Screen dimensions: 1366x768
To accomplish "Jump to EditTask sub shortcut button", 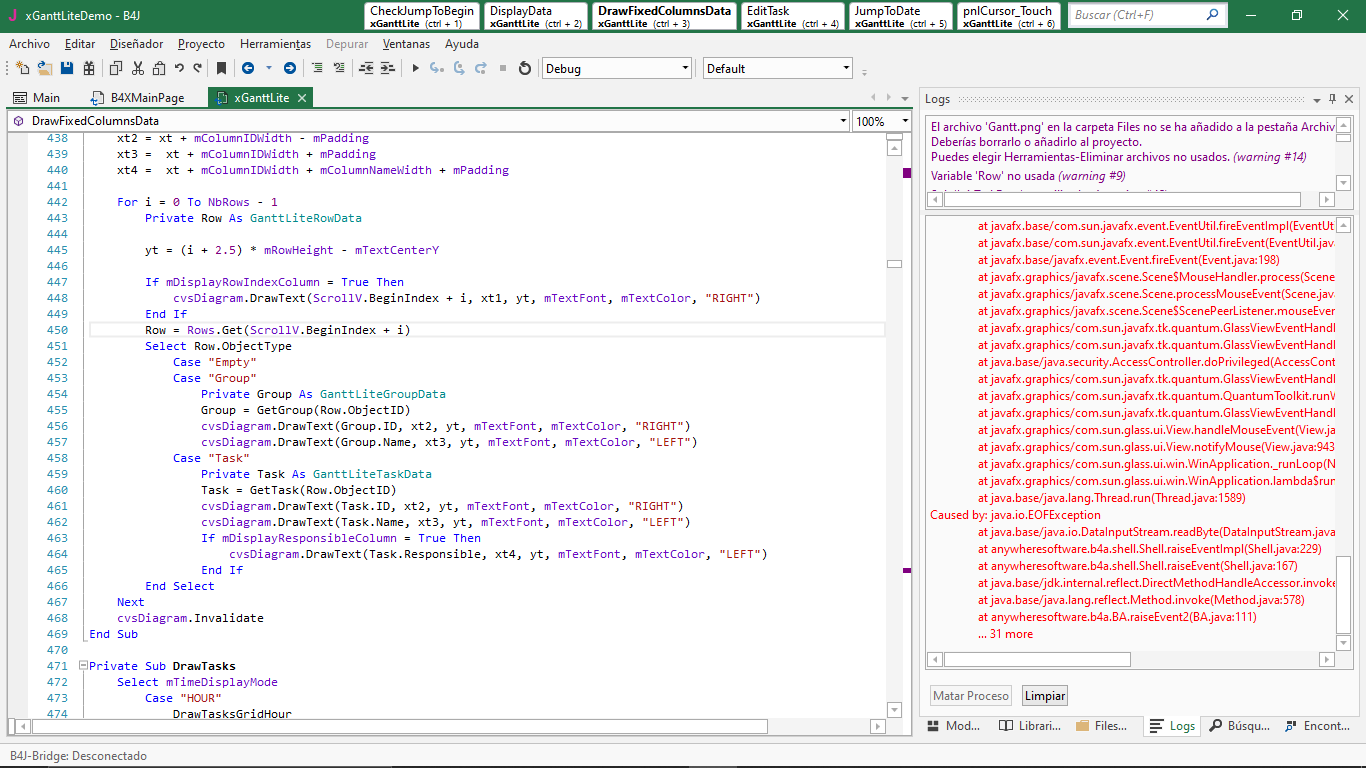I will pyautogui.click(x=793, y=16).
